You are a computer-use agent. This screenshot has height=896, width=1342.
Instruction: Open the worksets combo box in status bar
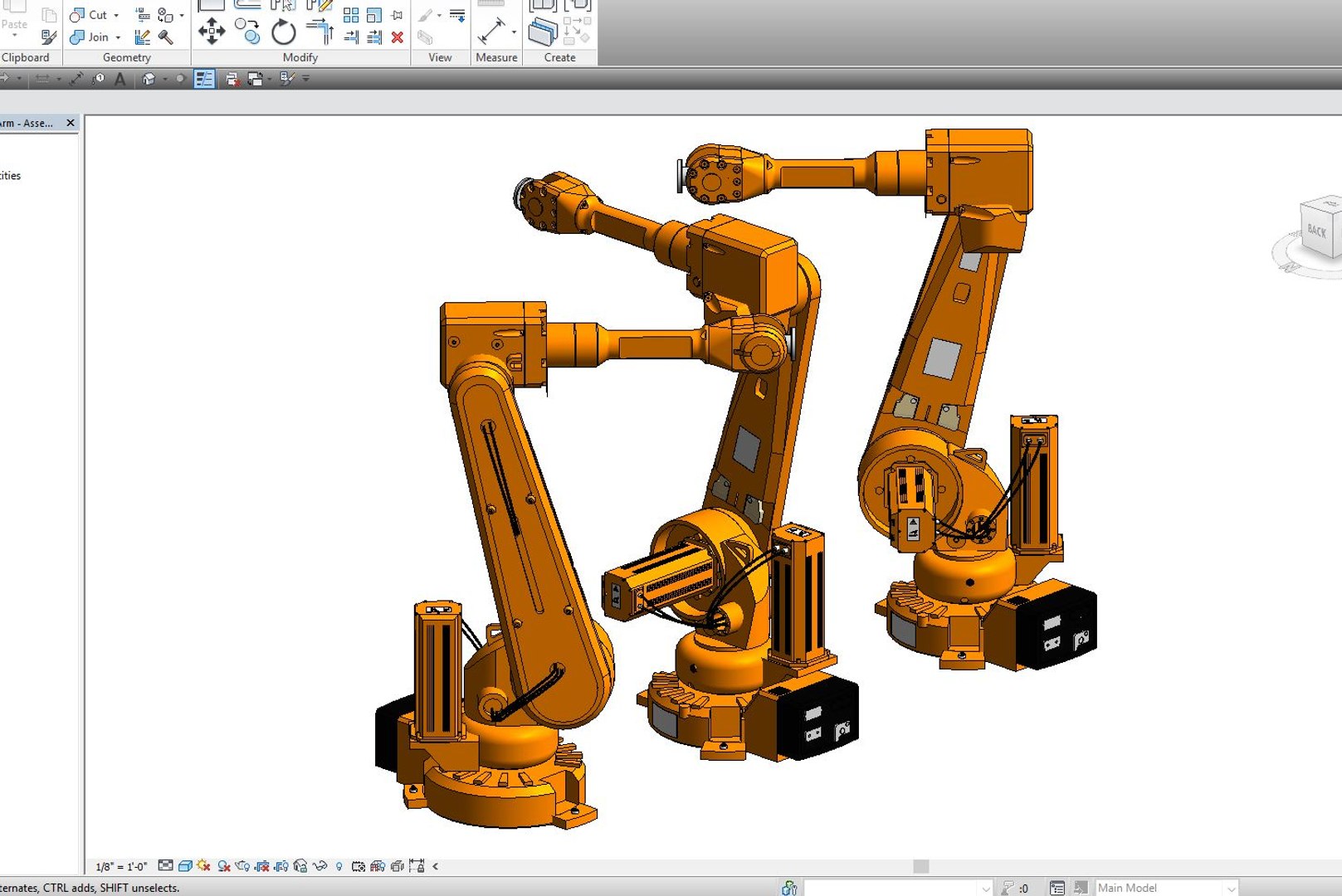coord(898,888)
